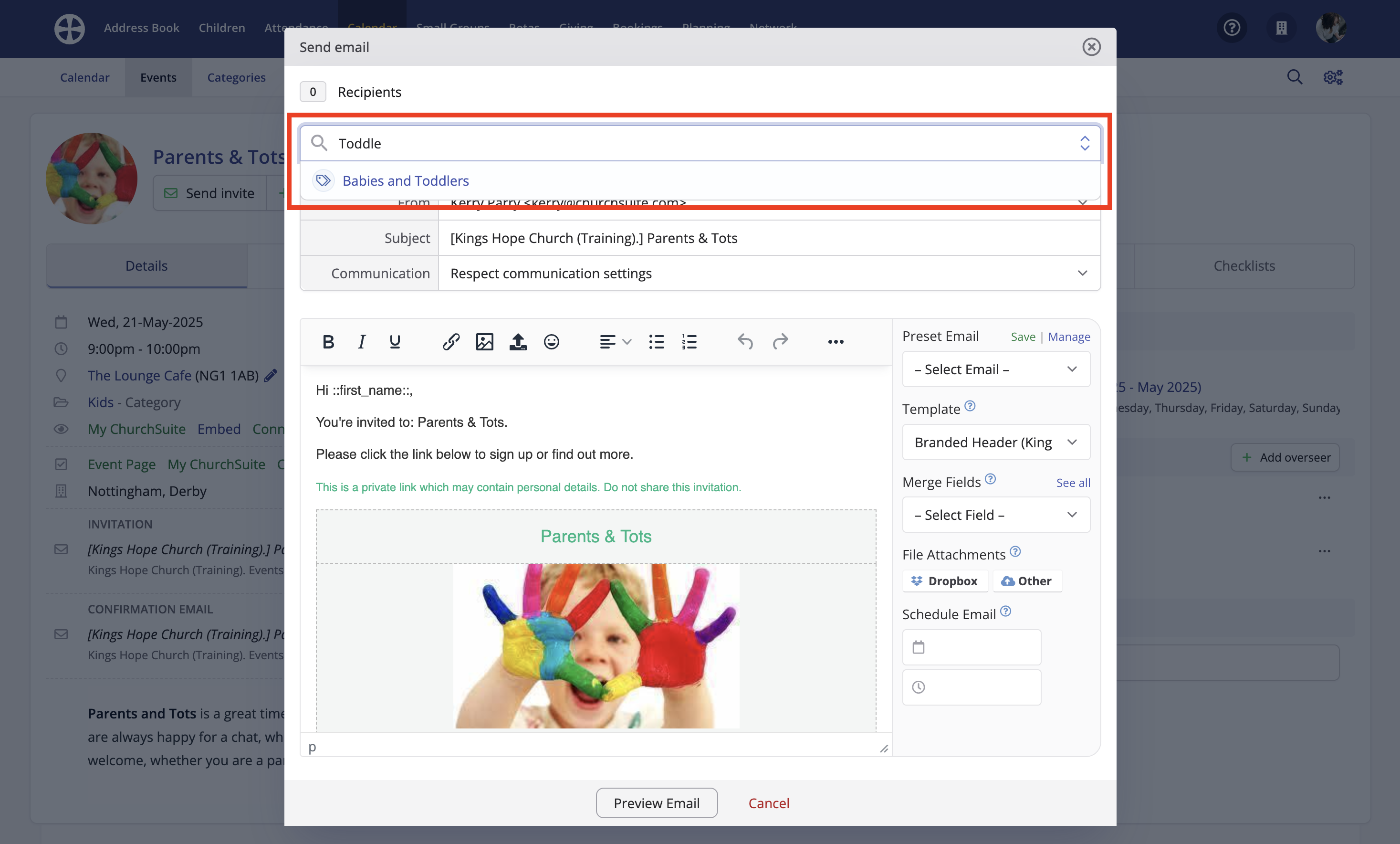Attach a file from Dropbox
The height and width of the screenshot is (844, 1400).
(945, 581)
